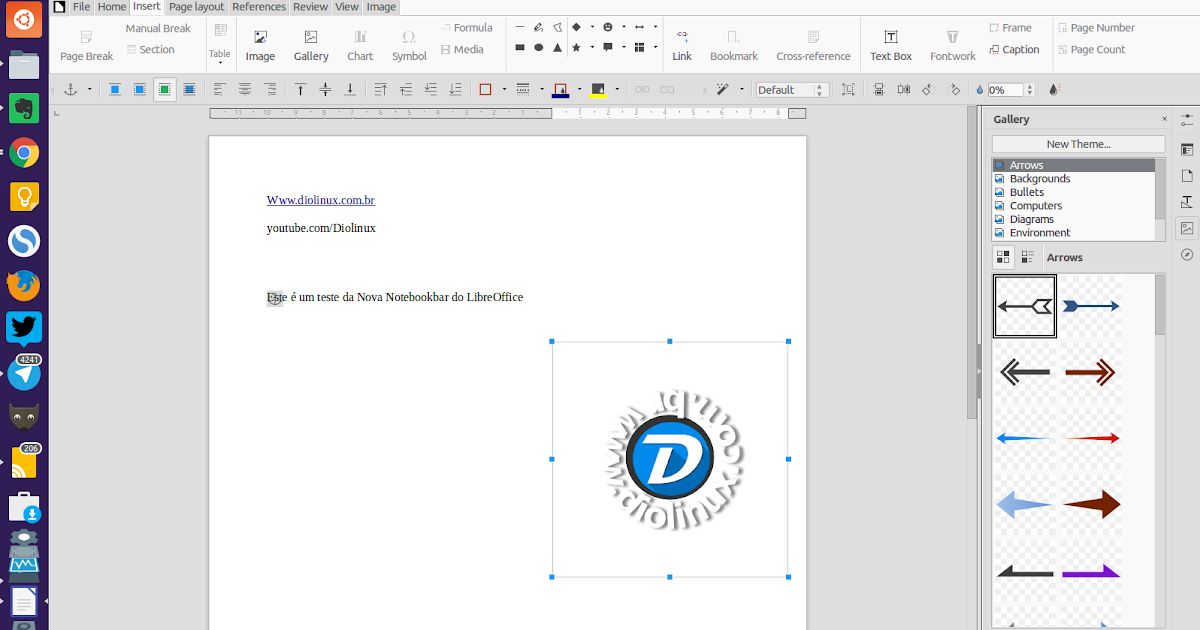Send image to back
Screen dimensions: 1200x630
(x=456, y=89)
